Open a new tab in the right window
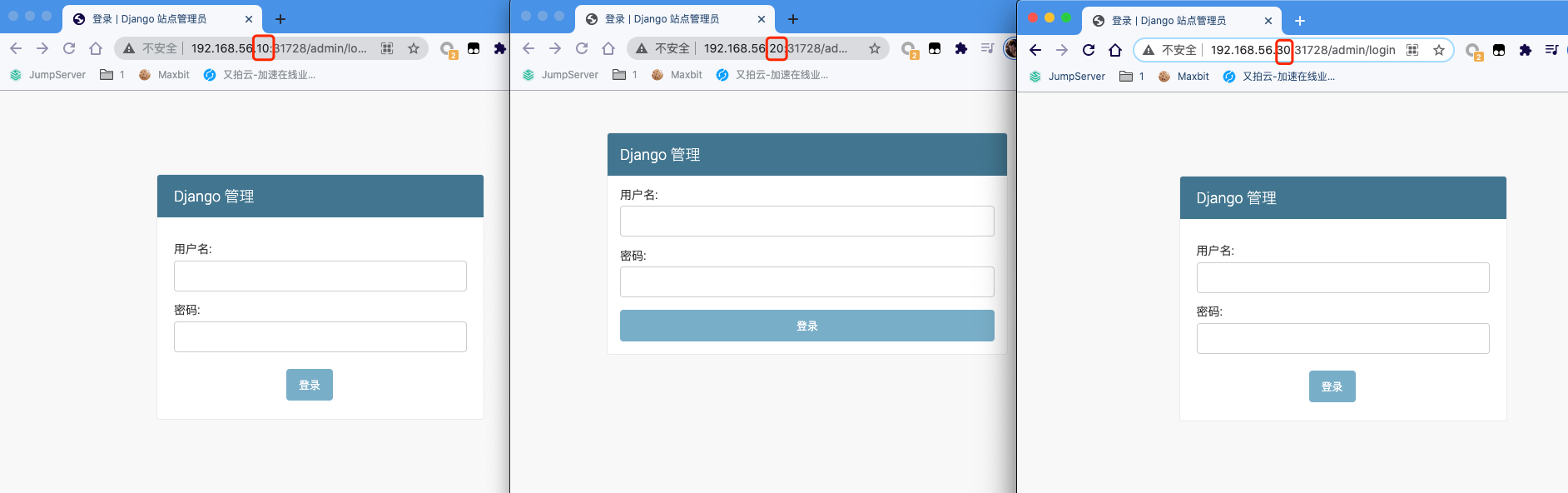This screenshot has width=1568, height=493. (x=1300, y=21)
